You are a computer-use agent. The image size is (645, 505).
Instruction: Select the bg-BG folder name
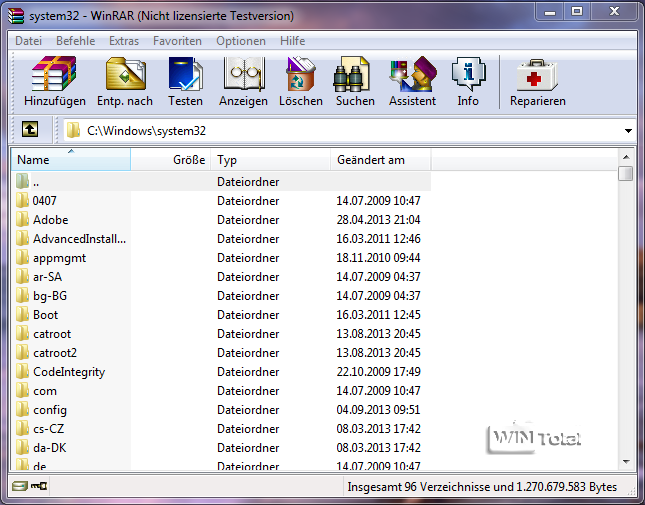[x=50, y=296]
